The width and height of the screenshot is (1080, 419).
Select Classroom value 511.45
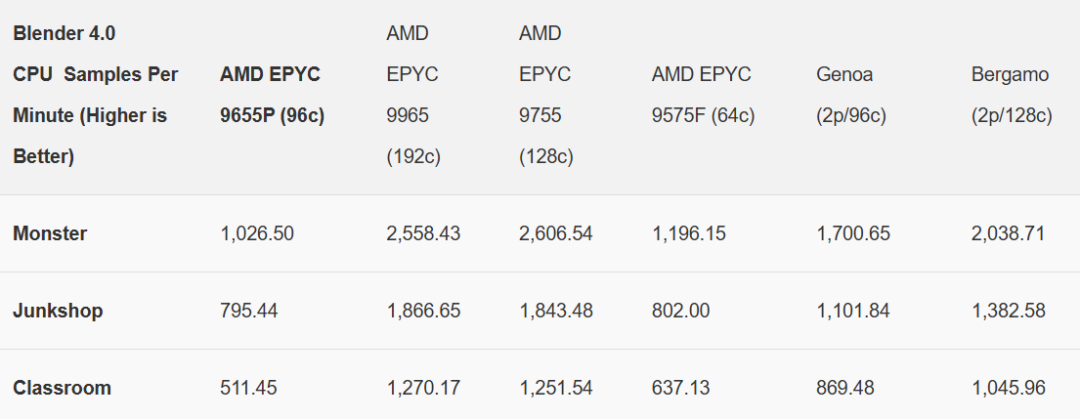point(249,388)
